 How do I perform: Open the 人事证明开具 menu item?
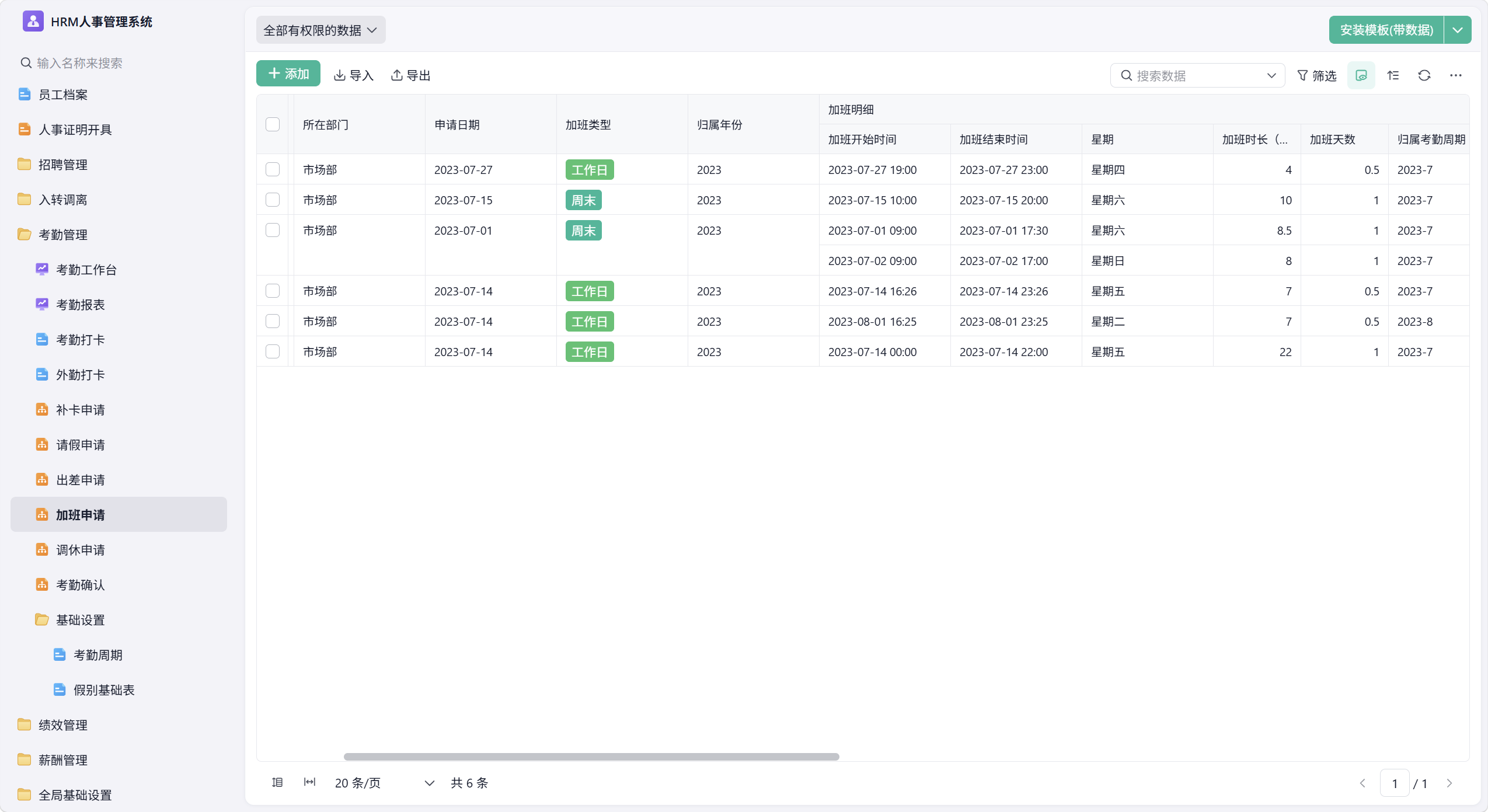119,130
